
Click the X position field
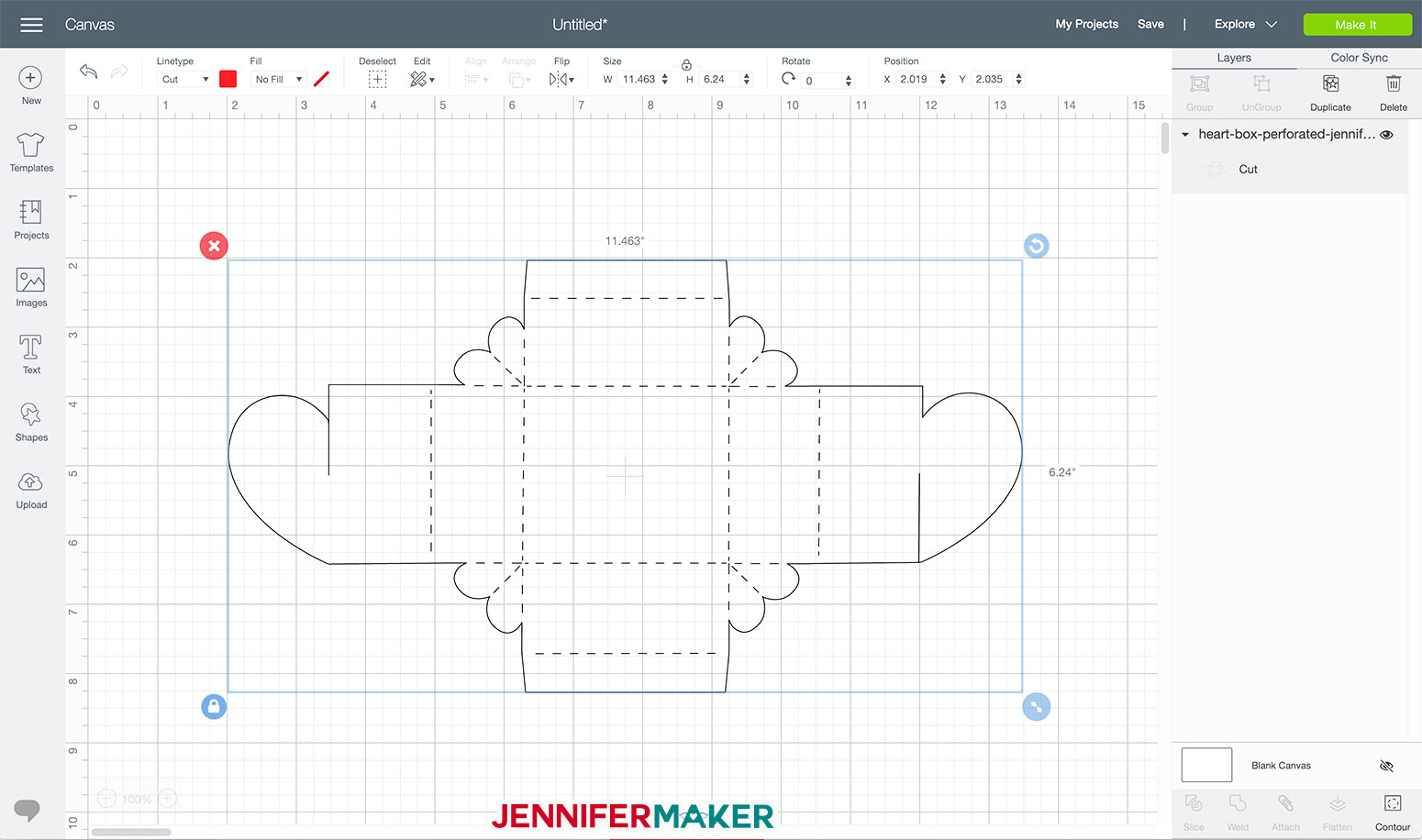tap(916, 80)
